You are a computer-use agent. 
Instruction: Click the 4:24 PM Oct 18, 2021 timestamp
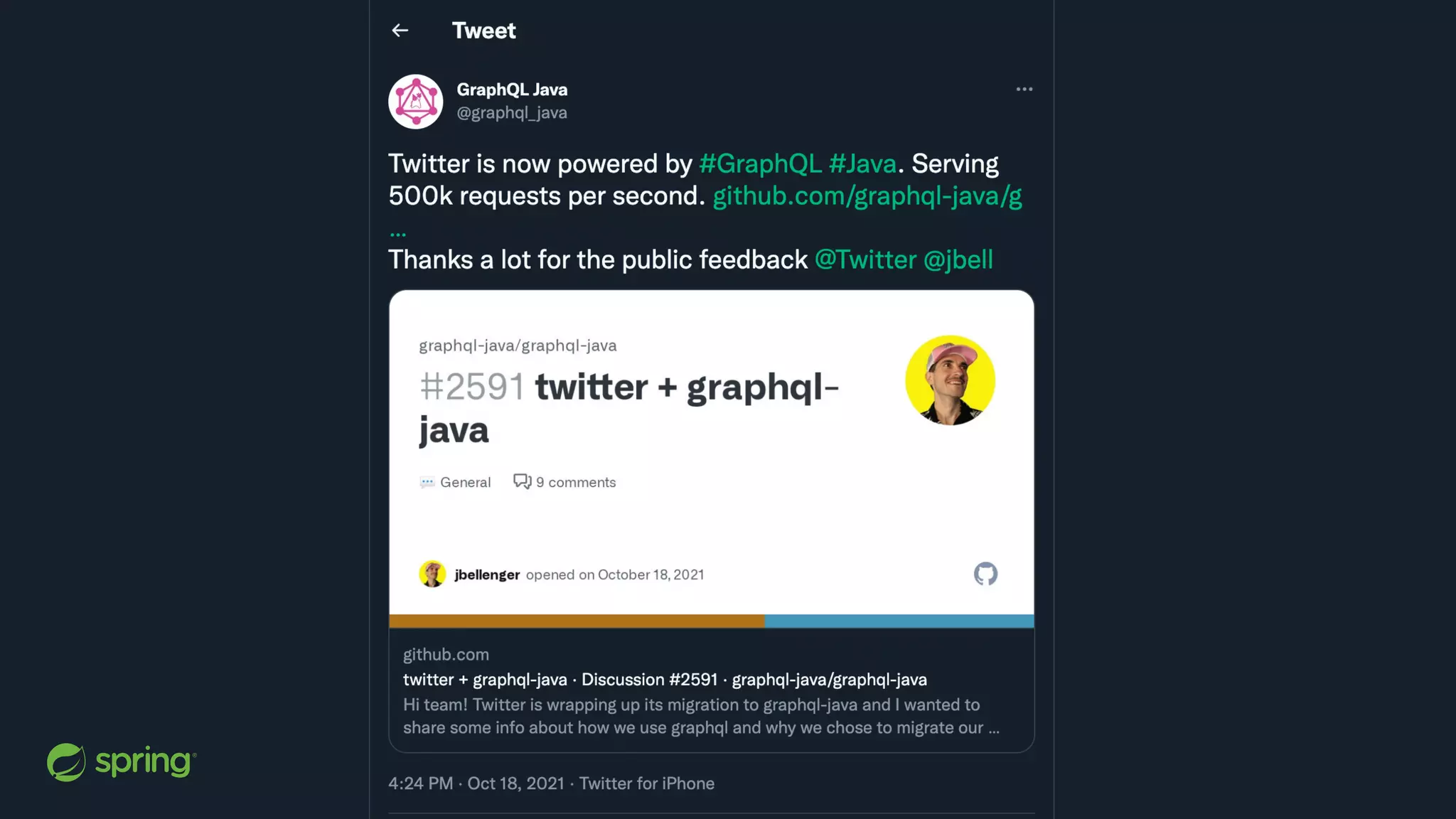[476, 783]
